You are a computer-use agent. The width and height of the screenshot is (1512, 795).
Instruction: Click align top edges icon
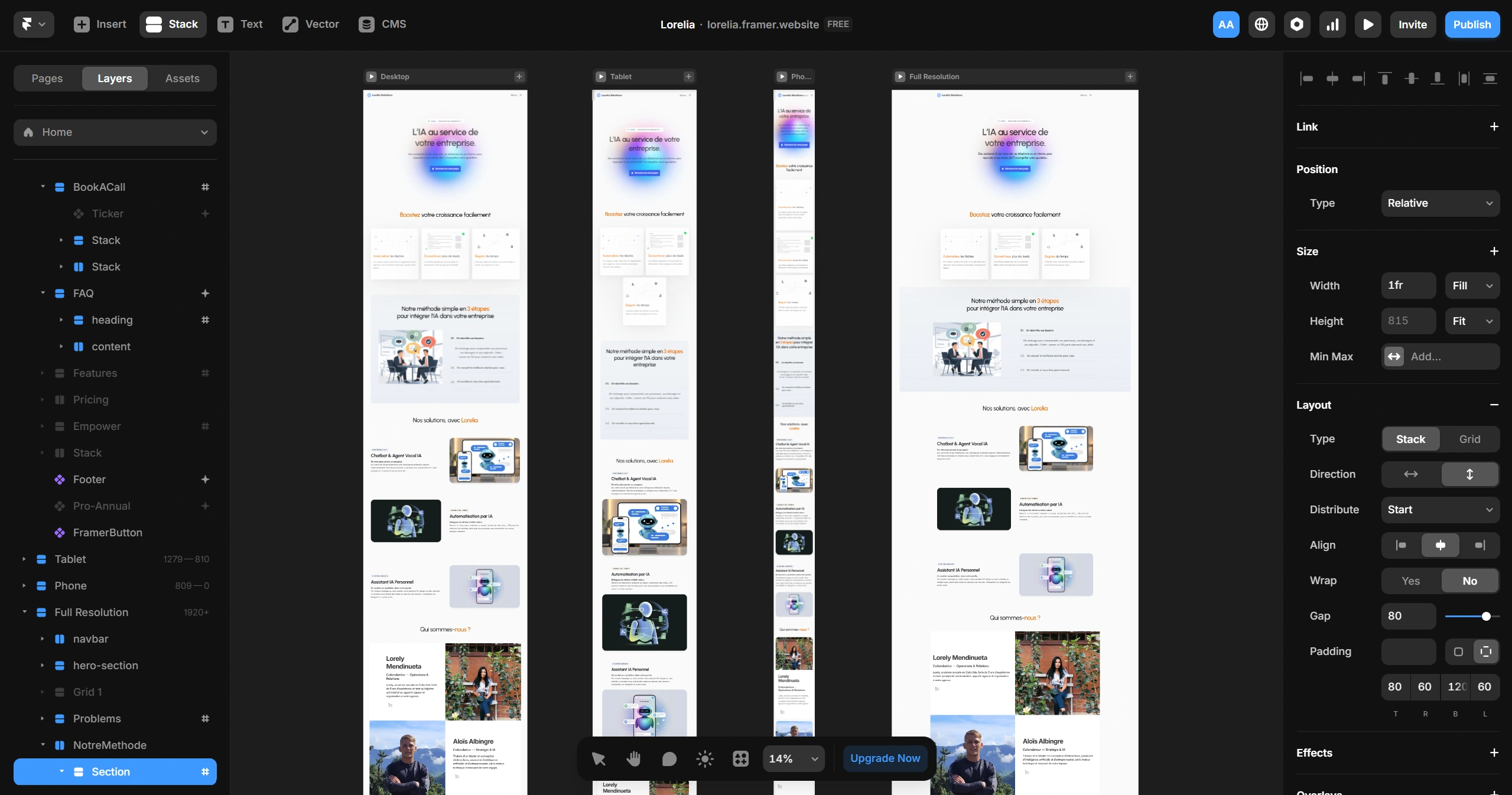coord(1384,78)
